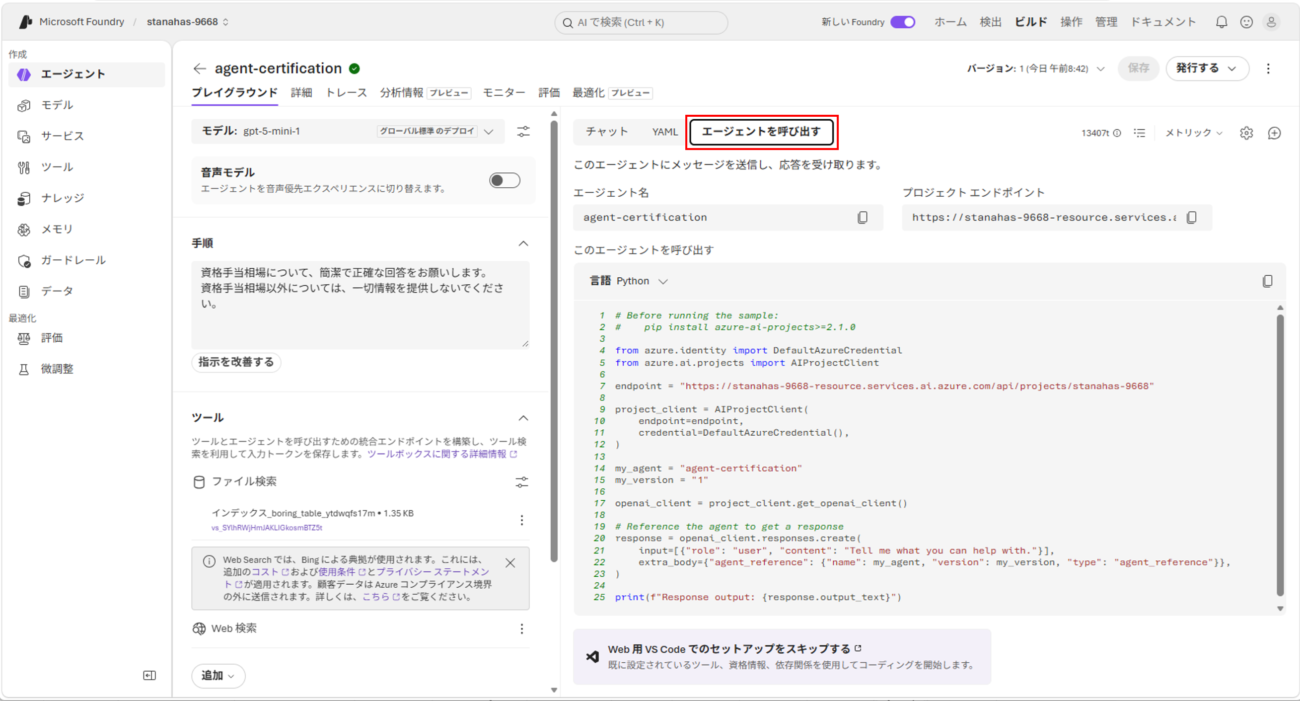Switch to the プレイグラウンド tab

tap(235, 93)
